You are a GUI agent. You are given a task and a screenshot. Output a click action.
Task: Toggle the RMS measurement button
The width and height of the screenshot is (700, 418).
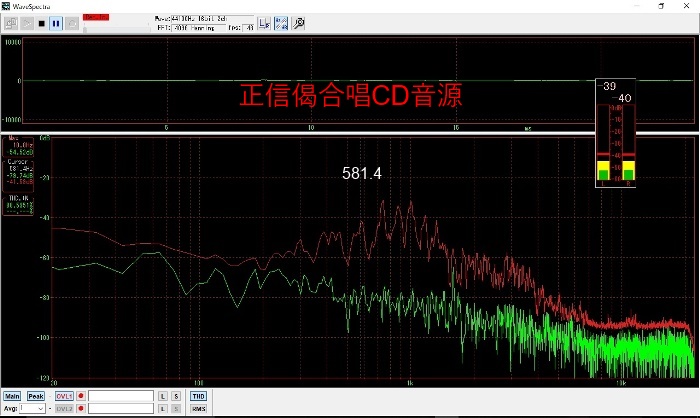198,409
